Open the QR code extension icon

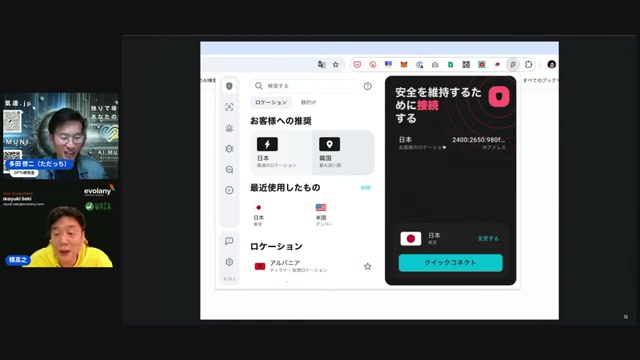pyautogui.click(x=466, y=64)
